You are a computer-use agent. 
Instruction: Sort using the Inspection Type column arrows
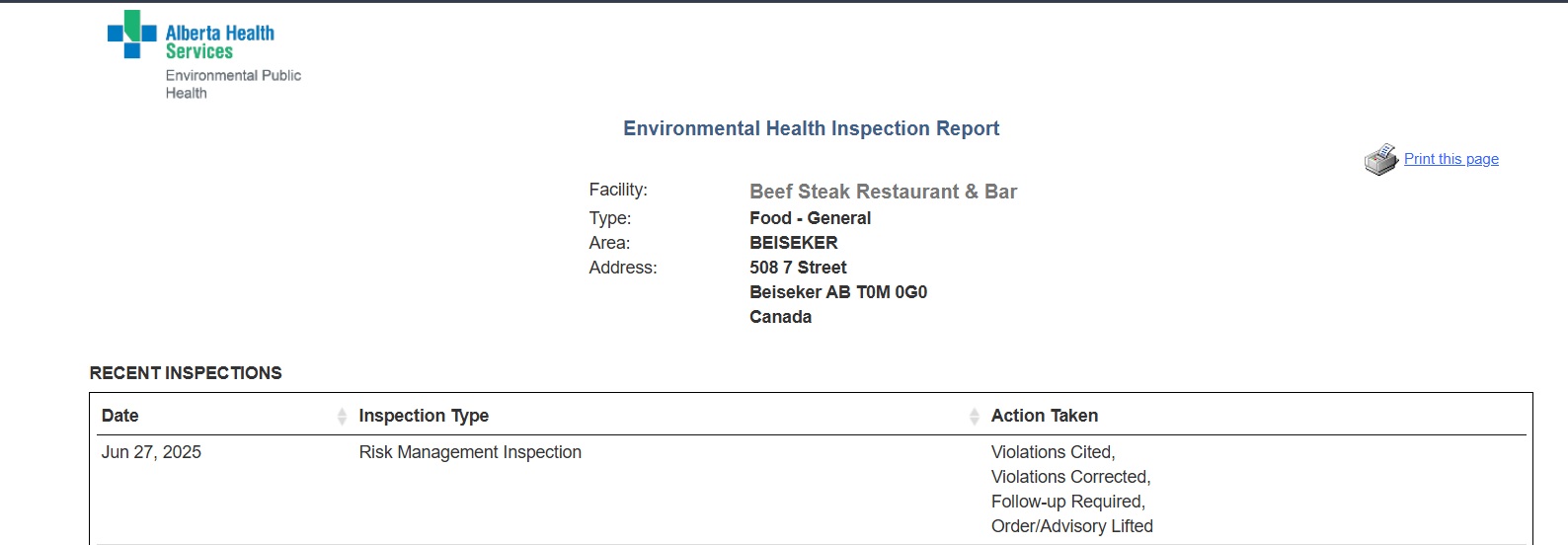coord(975,417)
